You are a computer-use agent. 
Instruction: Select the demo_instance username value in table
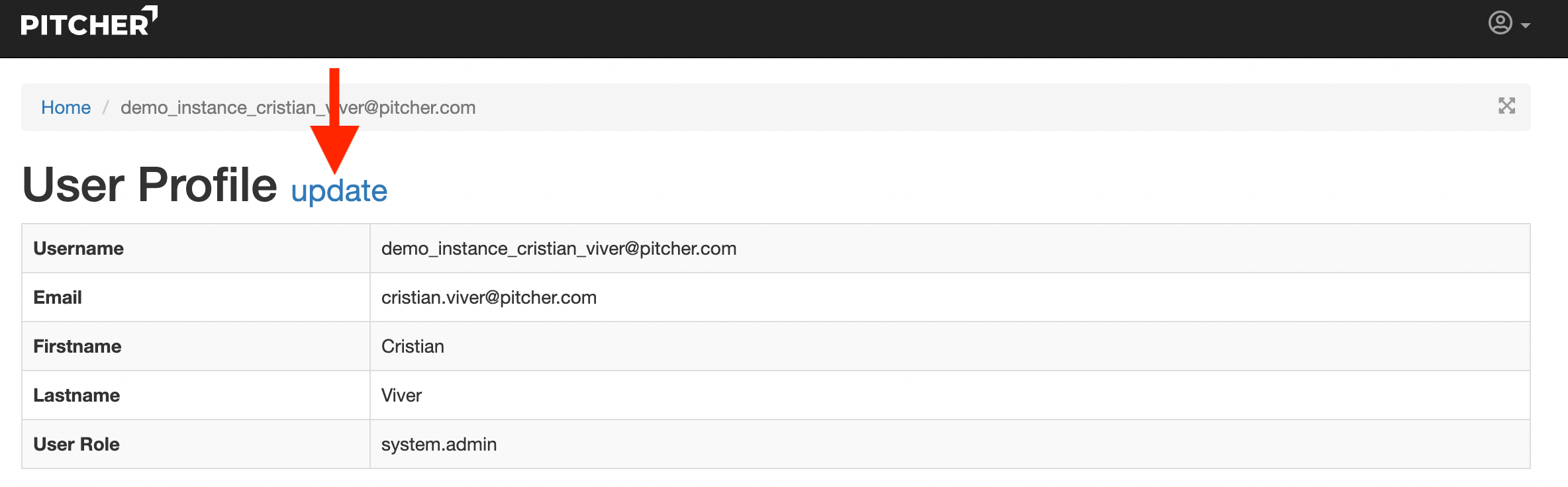click(558, 249)
